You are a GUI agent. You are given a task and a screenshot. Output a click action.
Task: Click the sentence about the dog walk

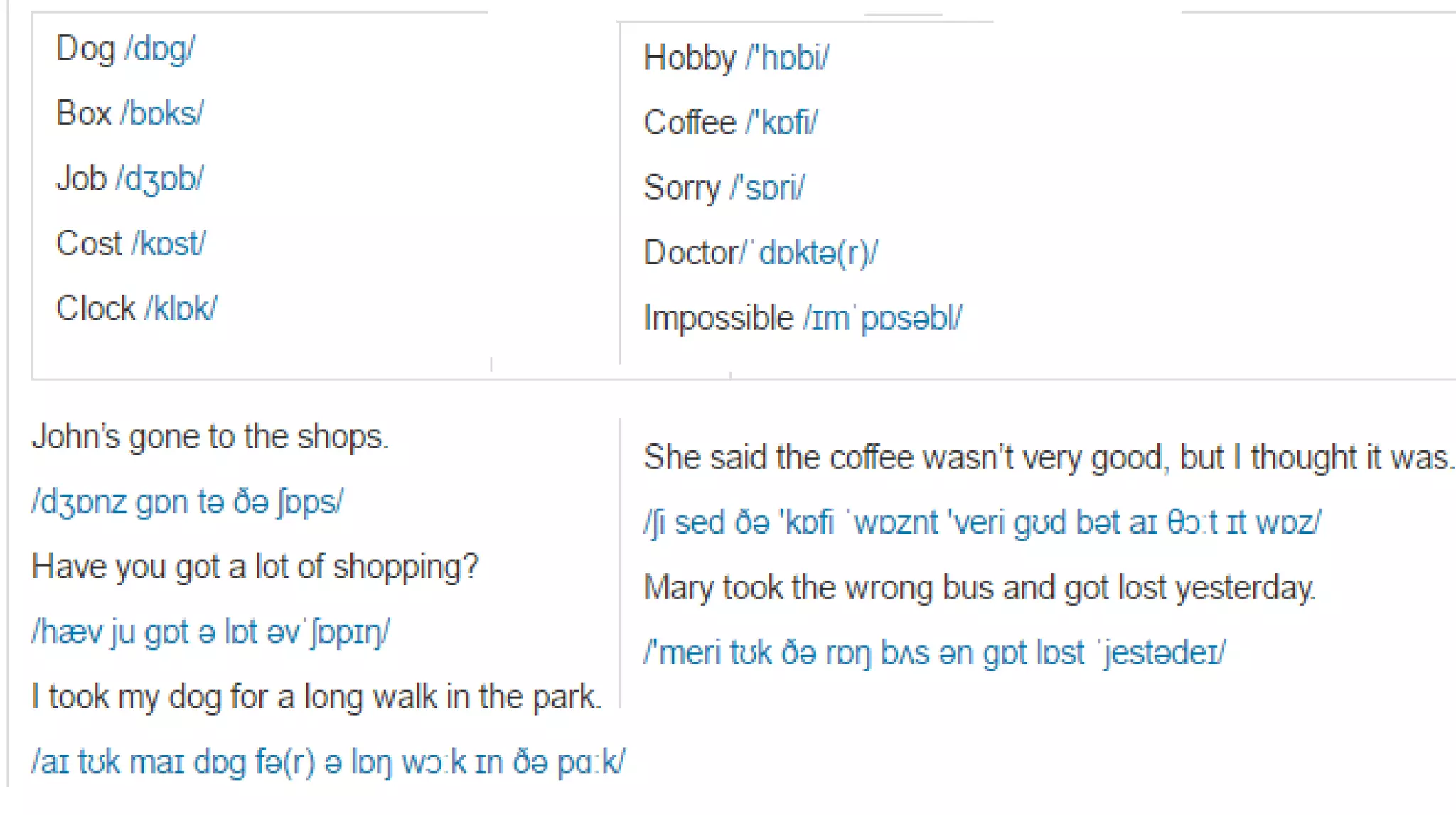[x=316, y=697]
